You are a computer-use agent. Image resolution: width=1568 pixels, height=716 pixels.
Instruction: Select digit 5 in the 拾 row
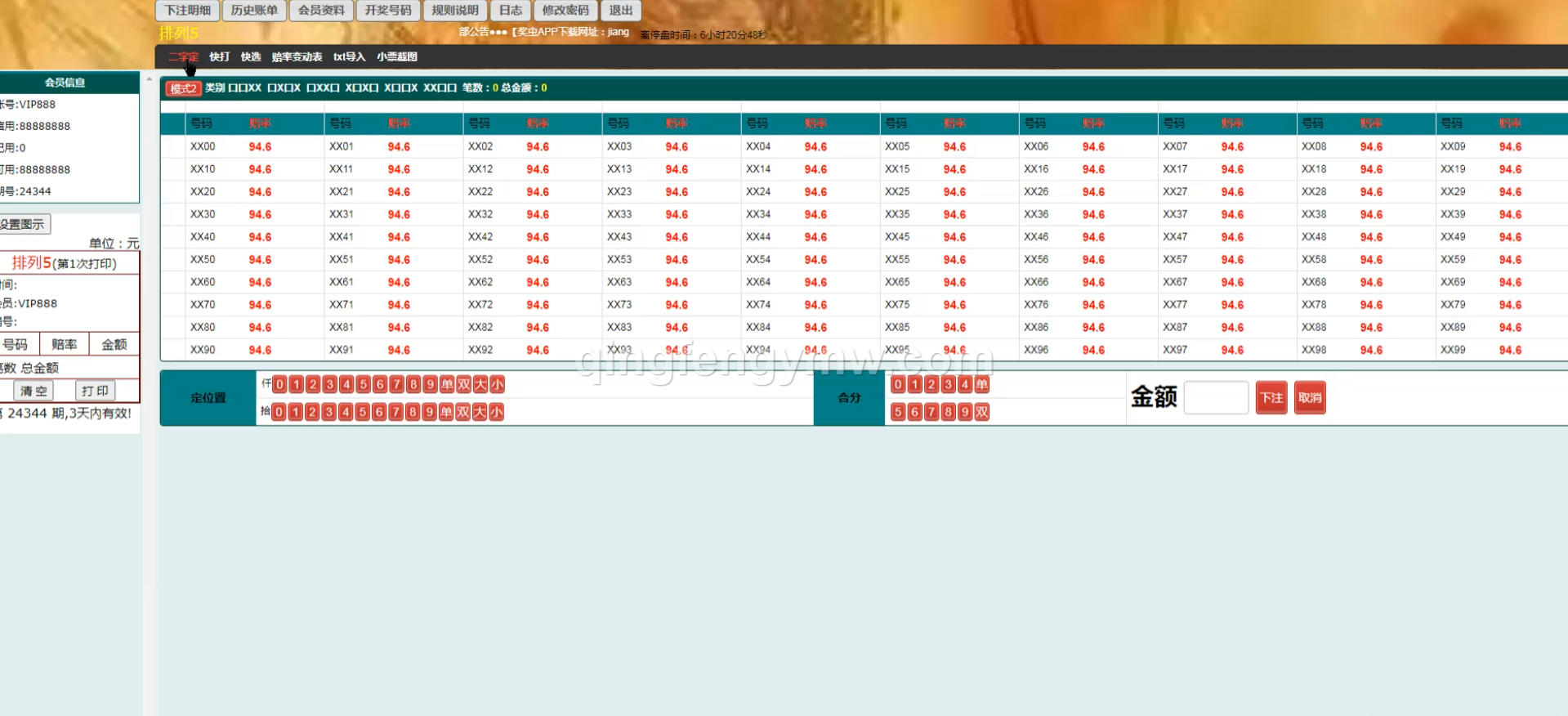click(x=362, y=412)
